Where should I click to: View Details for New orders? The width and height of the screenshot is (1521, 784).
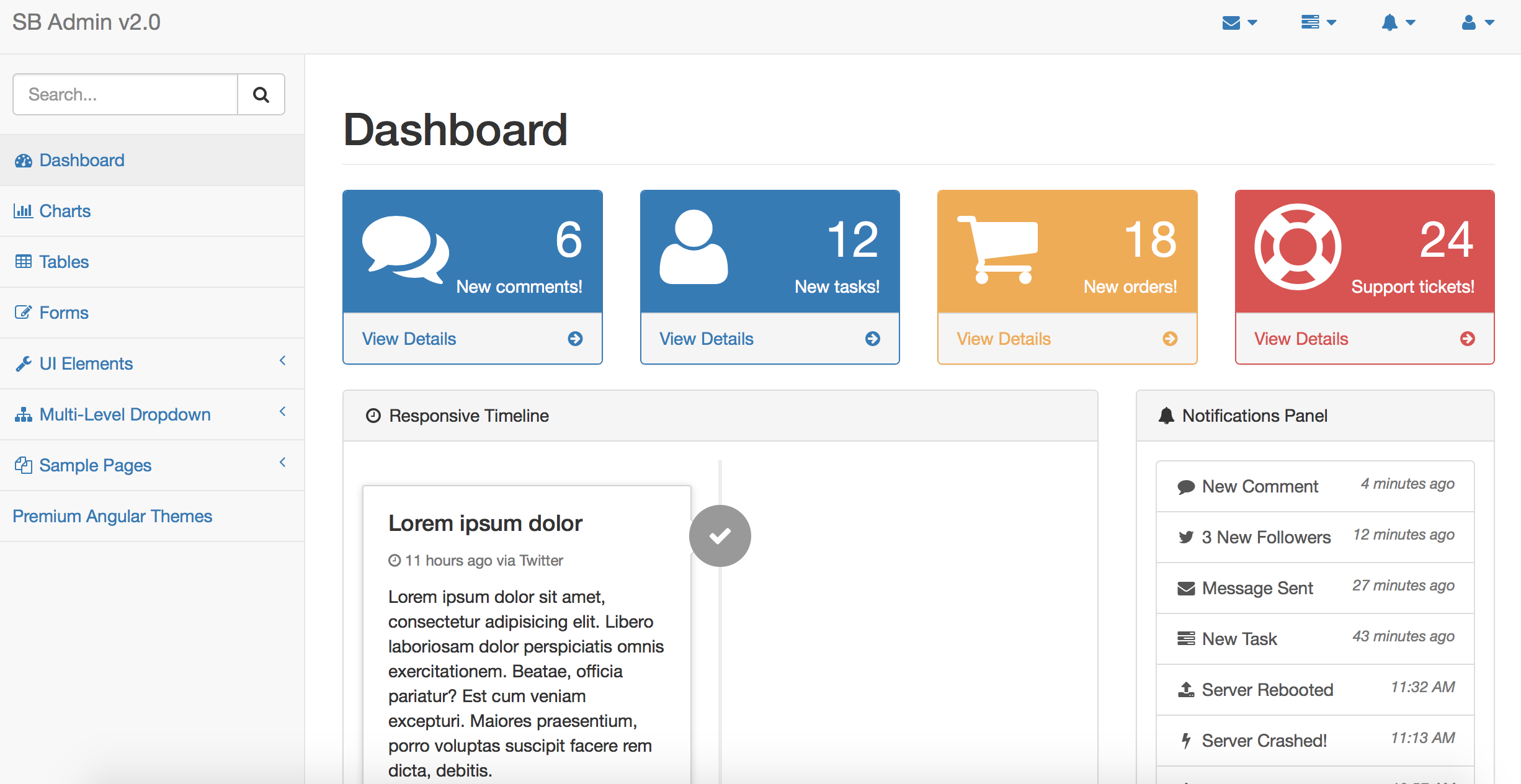click(x=1004, y=339)
